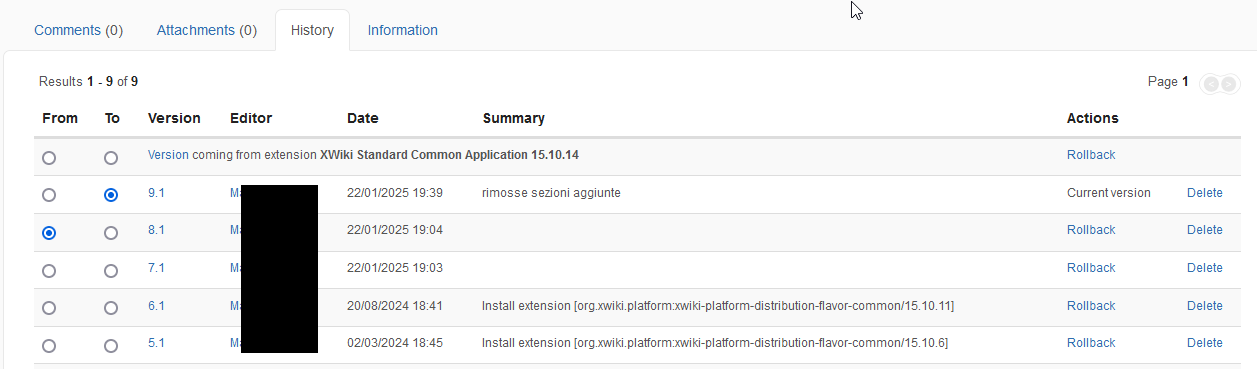Image resolution: width=1257 pixels, height=369 pixels.
Task: Select From radio for version 9.1
Action: [x=49, y=195]
